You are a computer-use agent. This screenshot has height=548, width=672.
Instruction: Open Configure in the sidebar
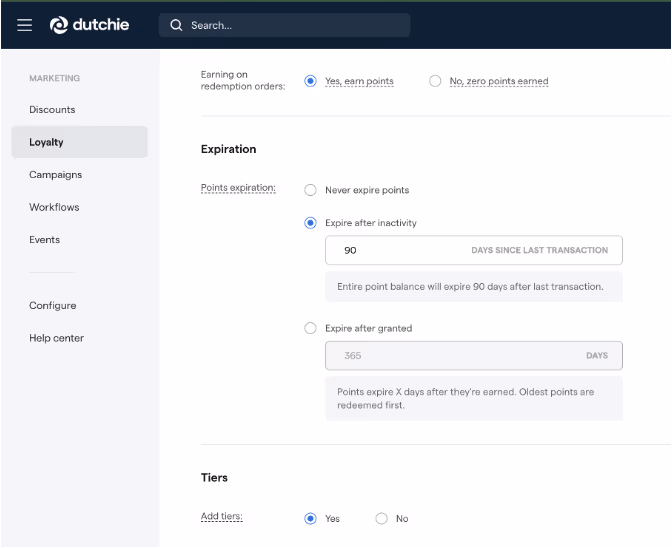coord(53,306)
